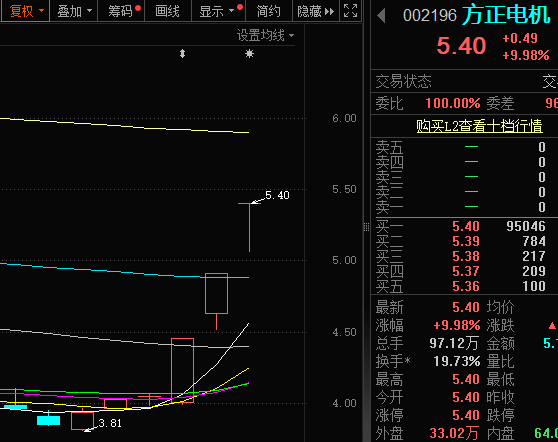Click the sun-shaped marker above the chart
Viewport: 558px width, 442px height.
[x=249, y=54]
